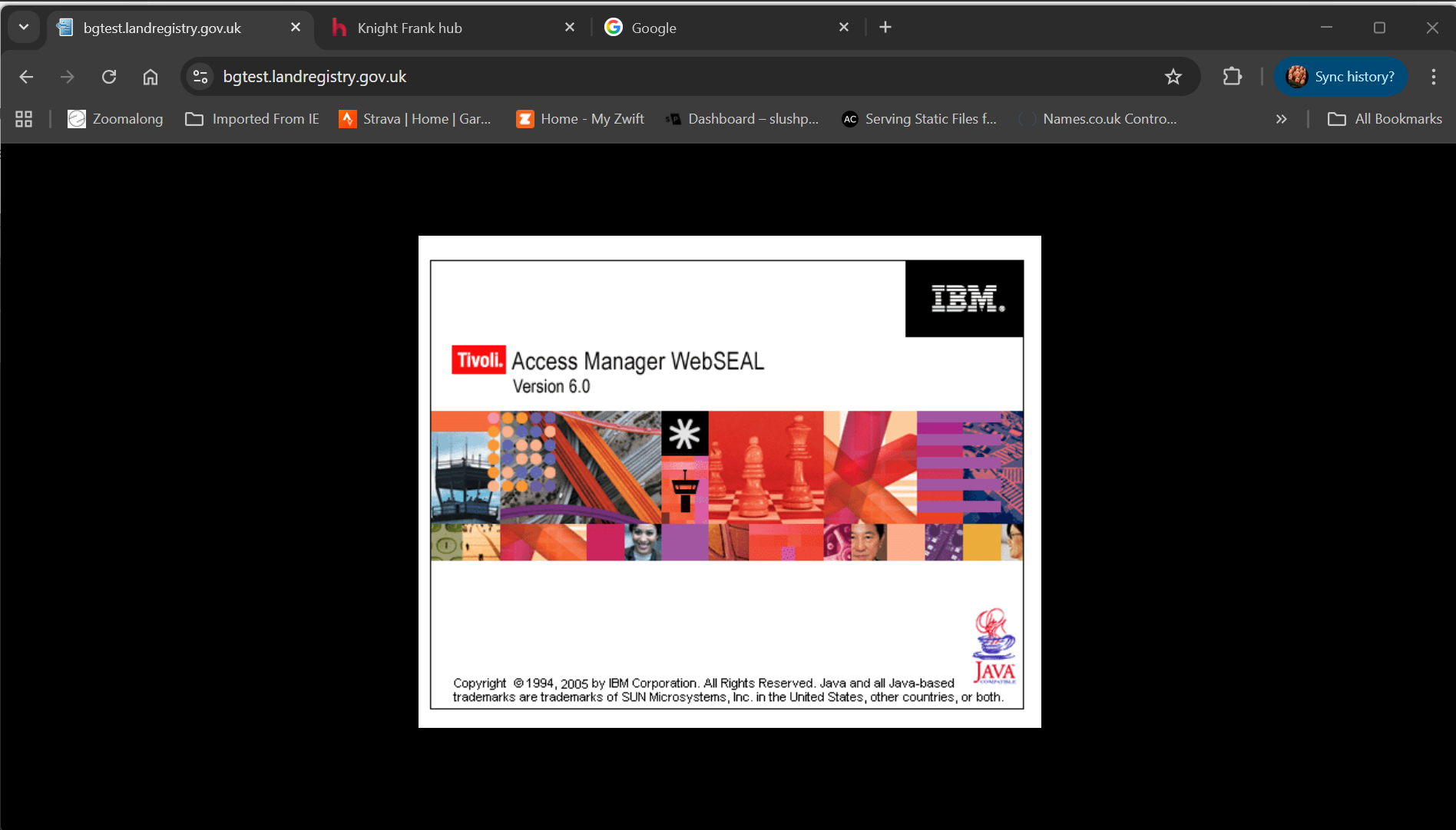The height and width of the screenshot is (830, 1456).
Task: Click the Sync history? profile button
Action: 1341,77
